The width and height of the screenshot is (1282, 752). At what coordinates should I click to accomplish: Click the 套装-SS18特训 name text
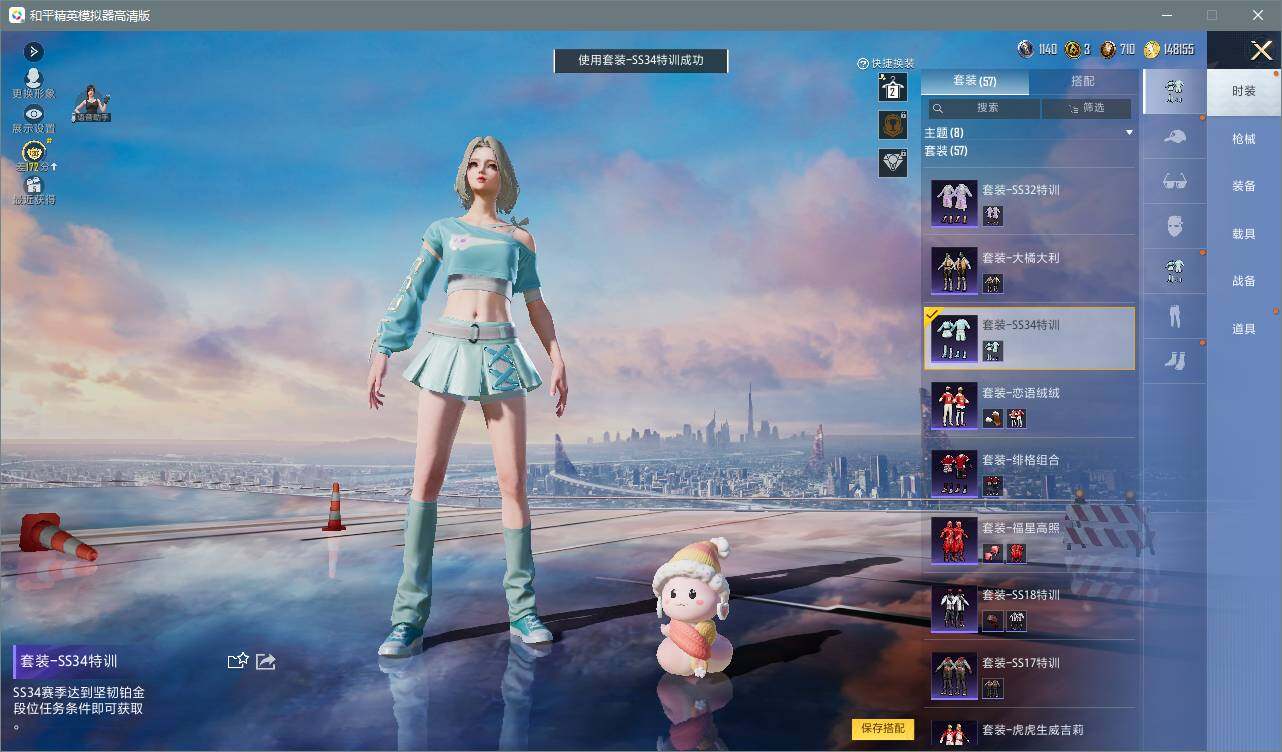click(1021, 595)
